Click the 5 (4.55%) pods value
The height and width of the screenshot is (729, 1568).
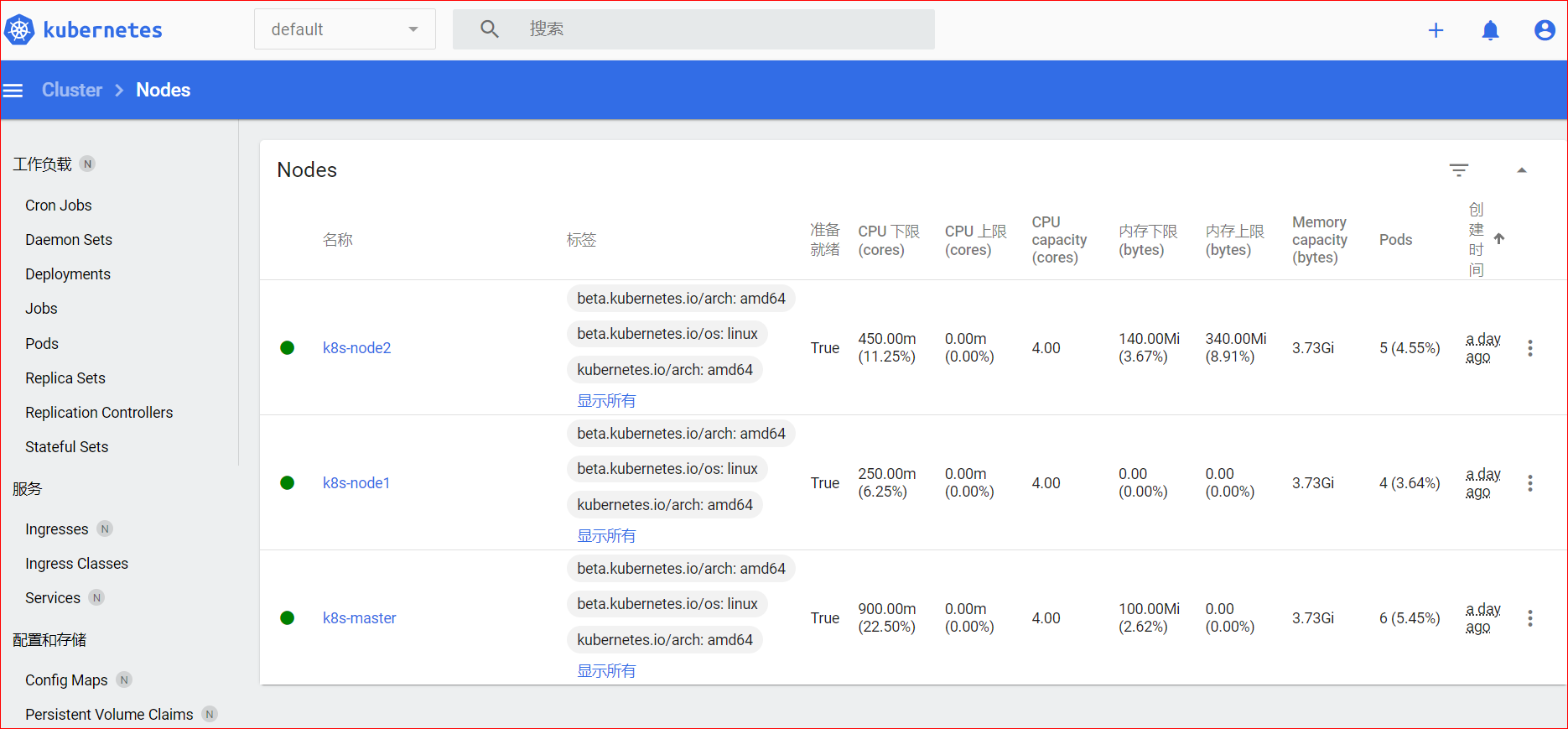click(x=1410, y=348)
